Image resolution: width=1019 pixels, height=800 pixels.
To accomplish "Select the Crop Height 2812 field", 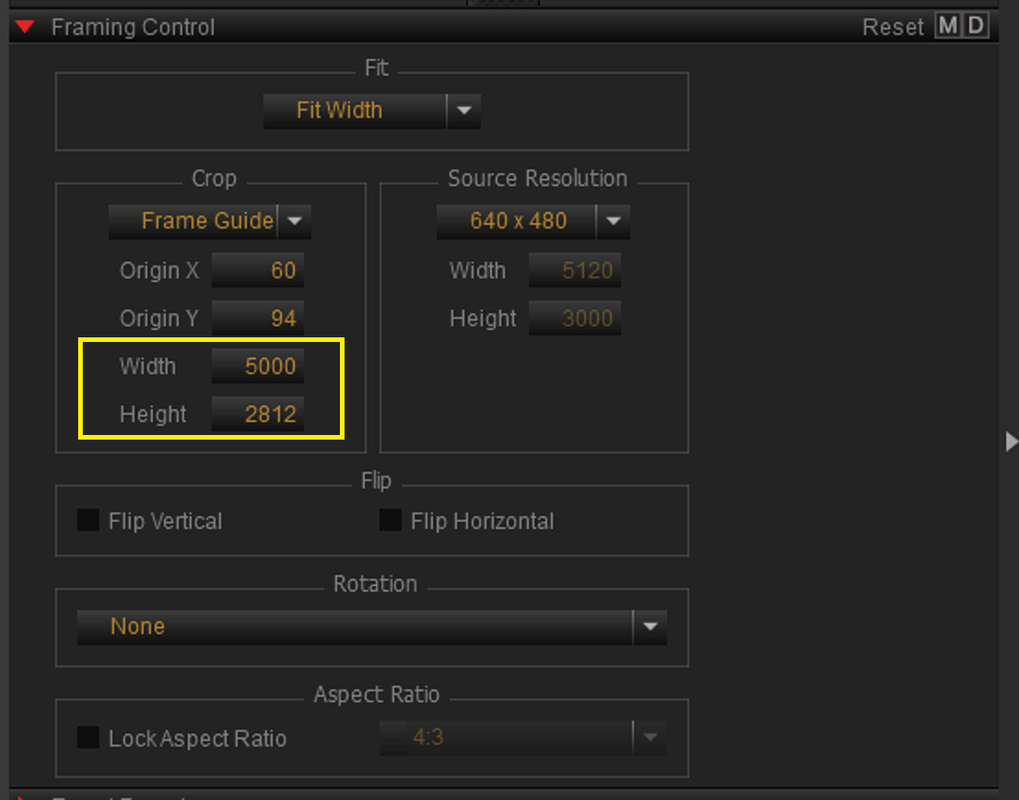I will click(x=257, y=415).
